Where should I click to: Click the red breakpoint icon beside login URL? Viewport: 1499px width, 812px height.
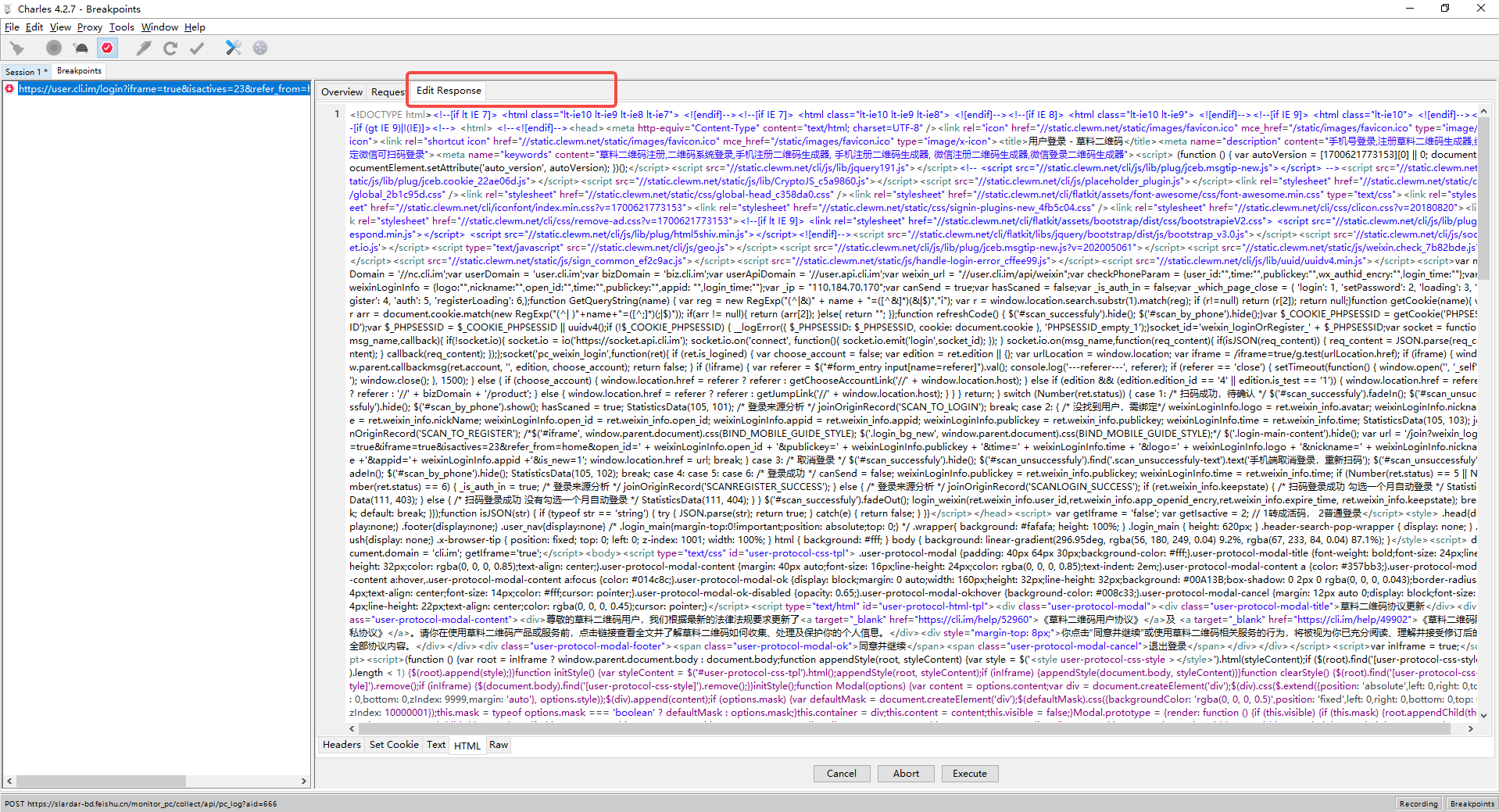pos(9,88)
